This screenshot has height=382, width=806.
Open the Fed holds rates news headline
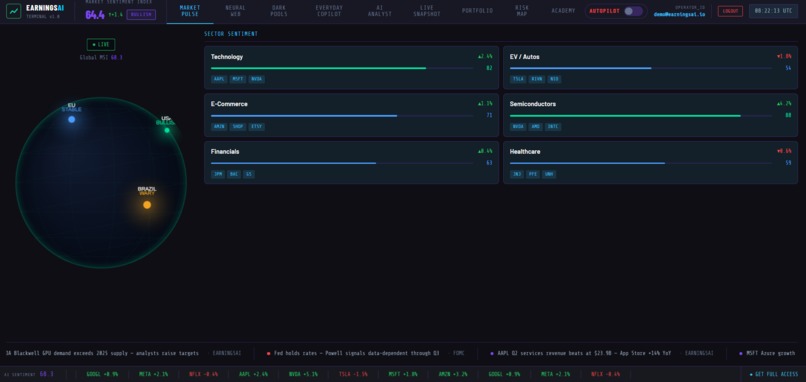[356, 353]
